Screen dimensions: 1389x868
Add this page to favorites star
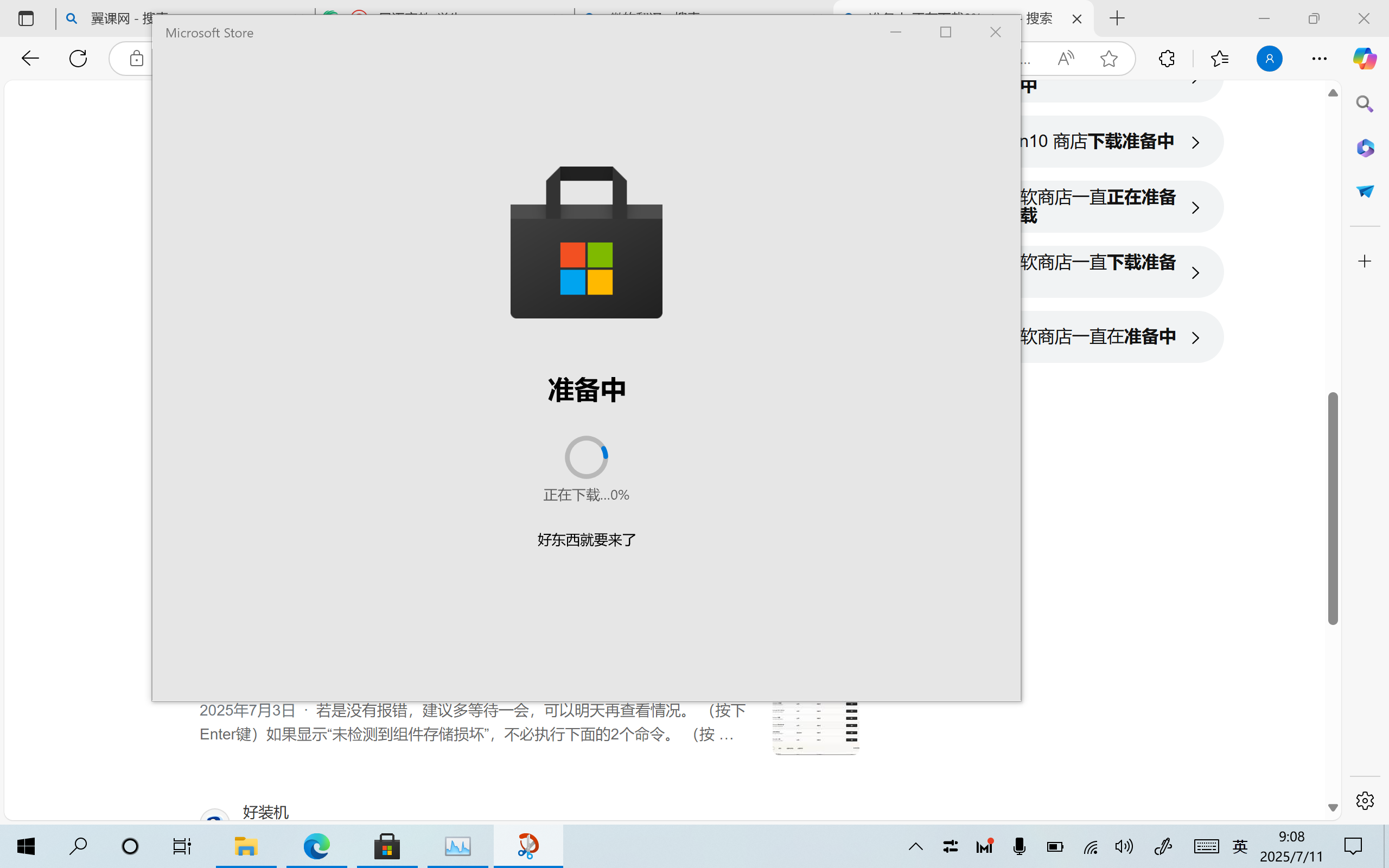1109,59
